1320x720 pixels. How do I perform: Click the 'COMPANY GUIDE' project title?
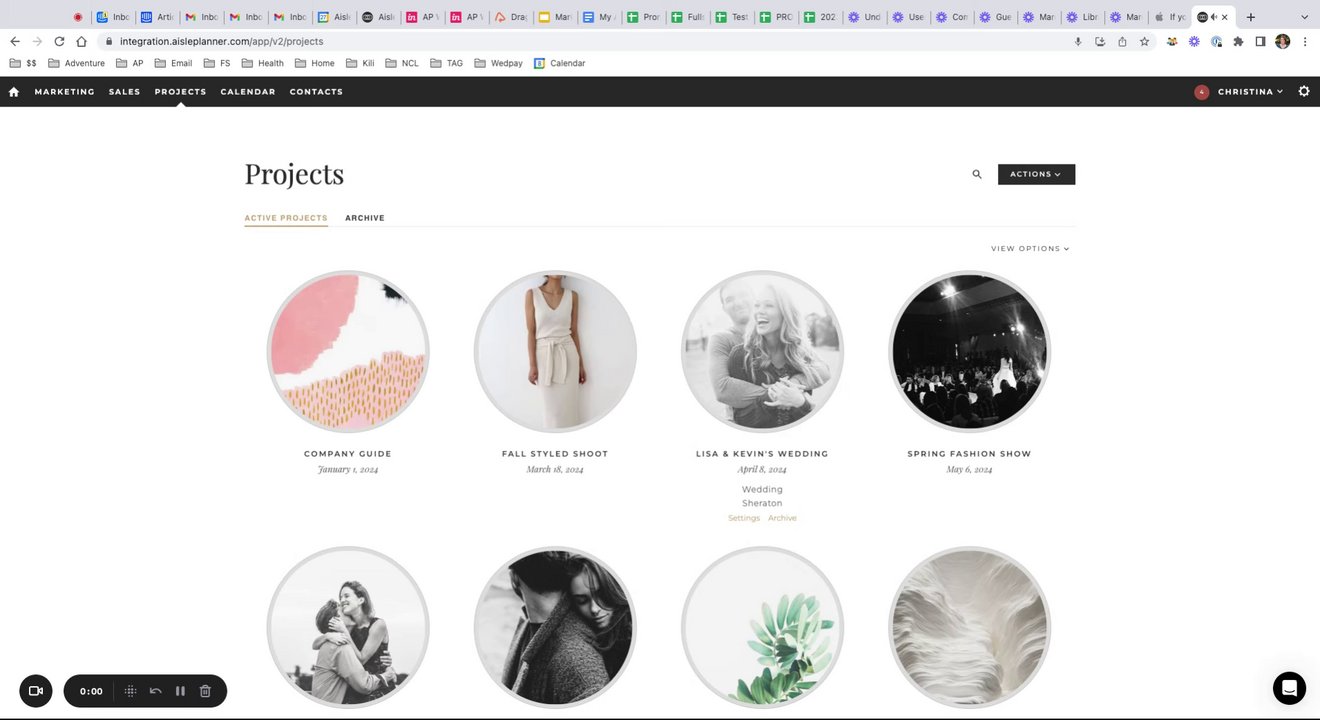(x=348, y=454)
